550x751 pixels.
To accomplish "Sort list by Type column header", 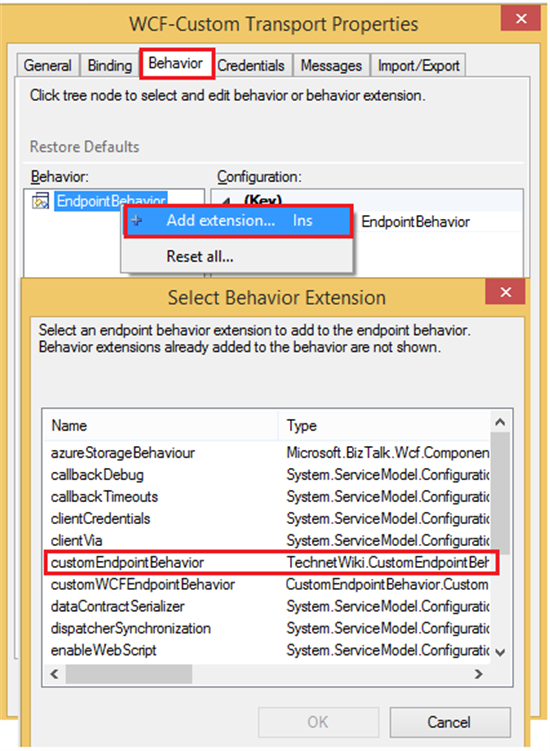I will 384,425.
